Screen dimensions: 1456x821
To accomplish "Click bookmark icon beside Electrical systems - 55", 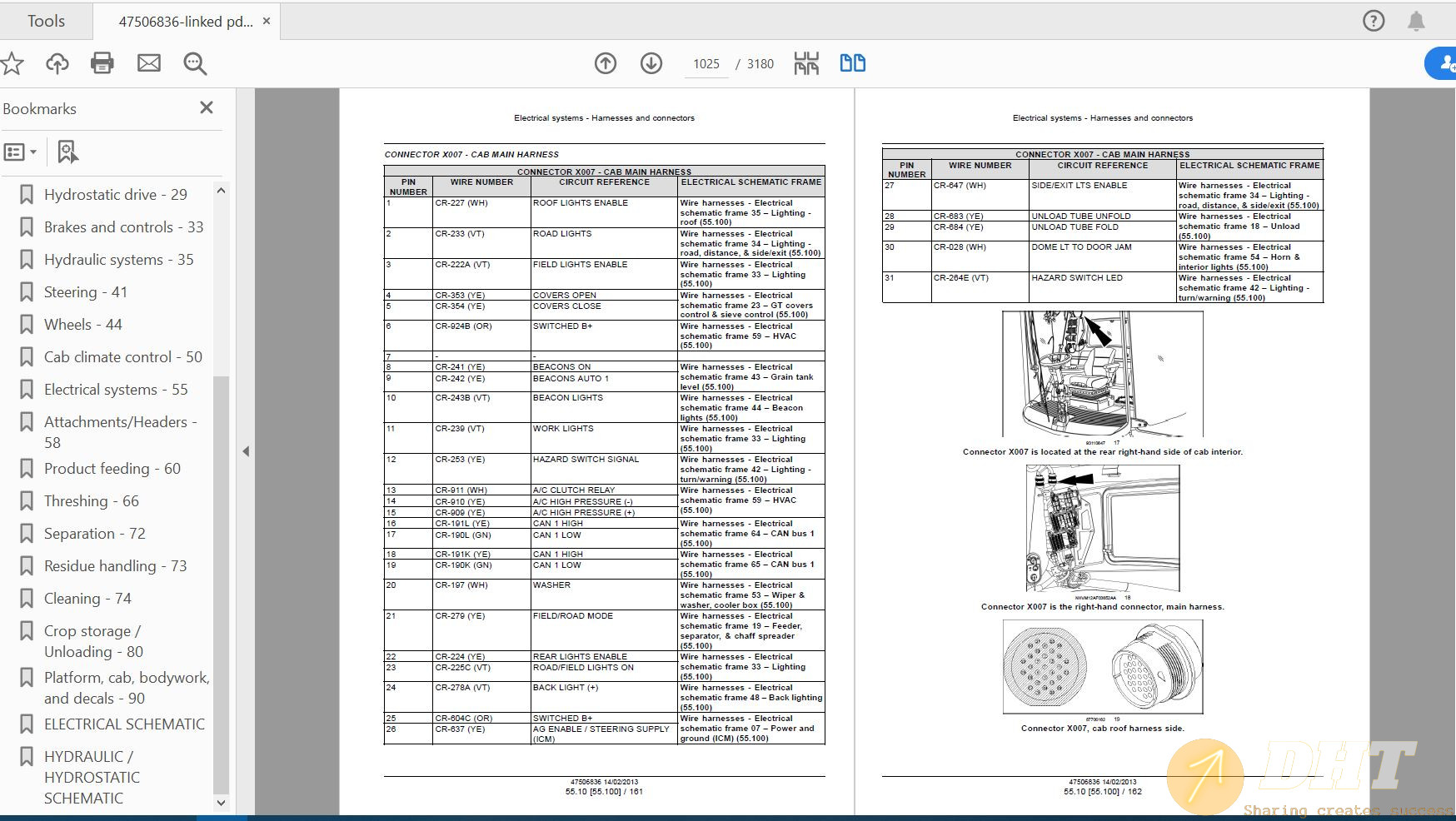I will click(27, 389).
